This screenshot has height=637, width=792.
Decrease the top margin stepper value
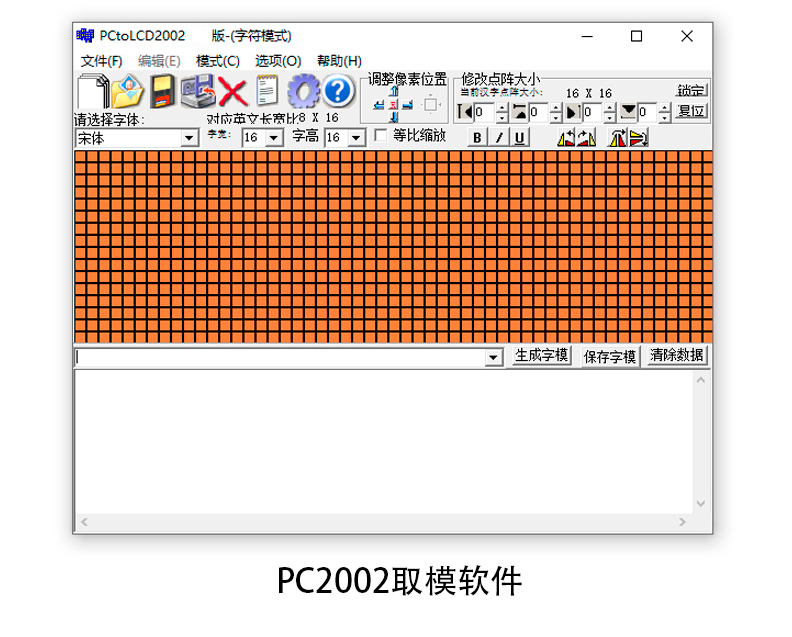tap(556, 117)
